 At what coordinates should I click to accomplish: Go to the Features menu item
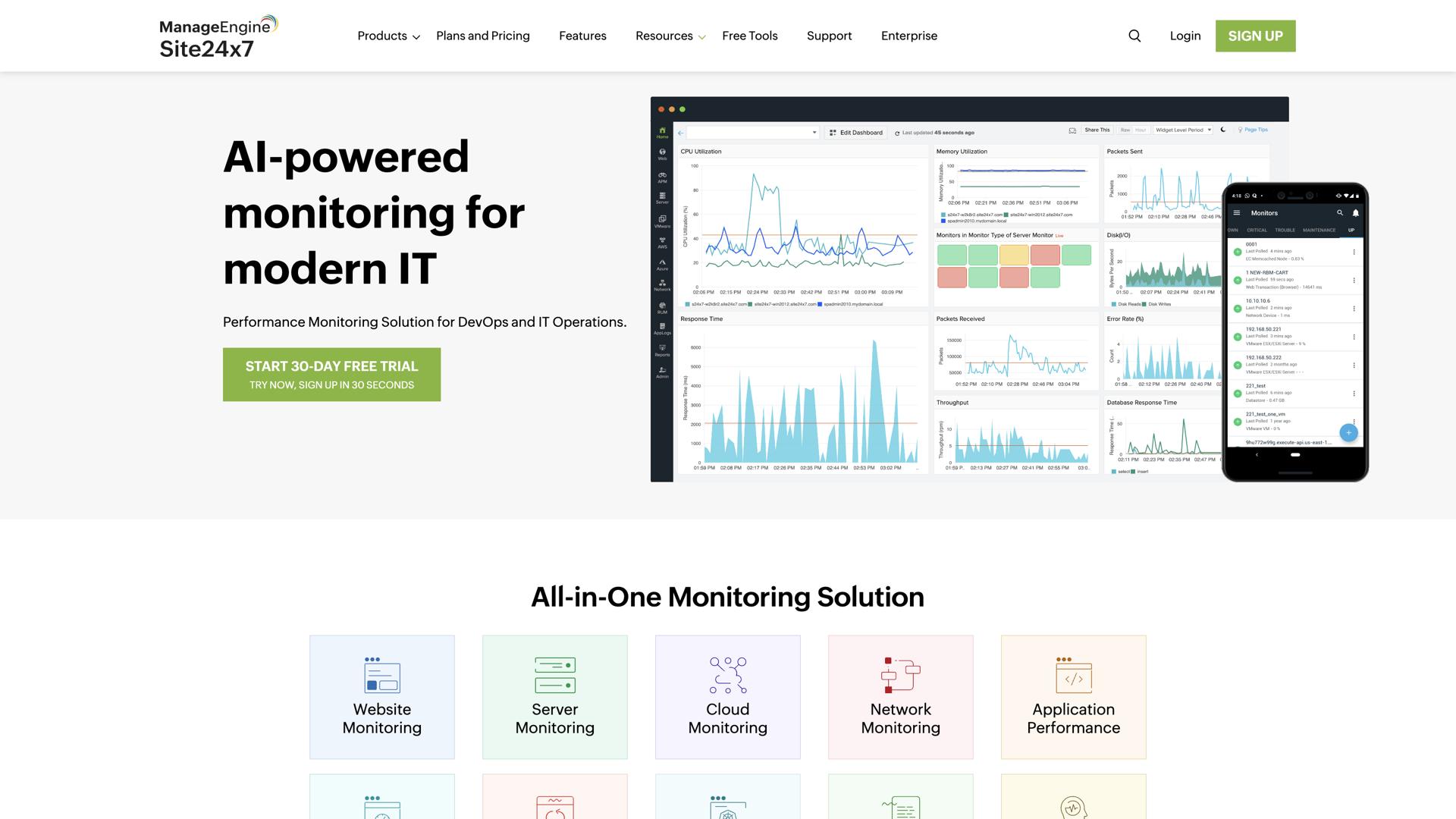point(582,36)
